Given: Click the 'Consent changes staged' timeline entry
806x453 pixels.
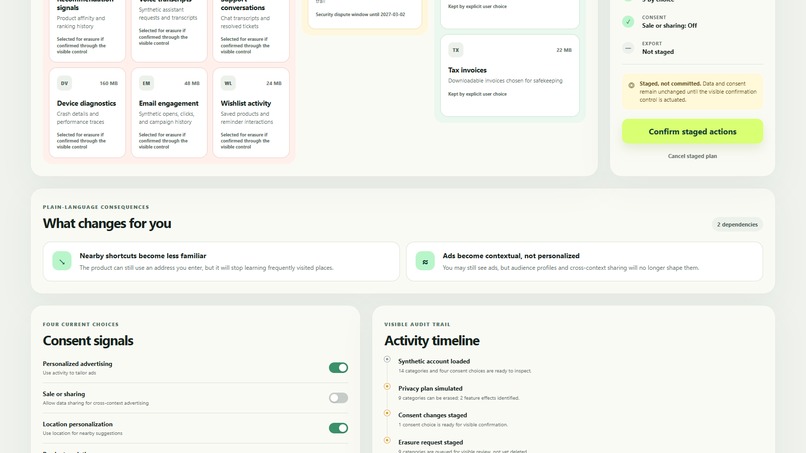Looking at the screenshot, I should [x=453, y=420].
